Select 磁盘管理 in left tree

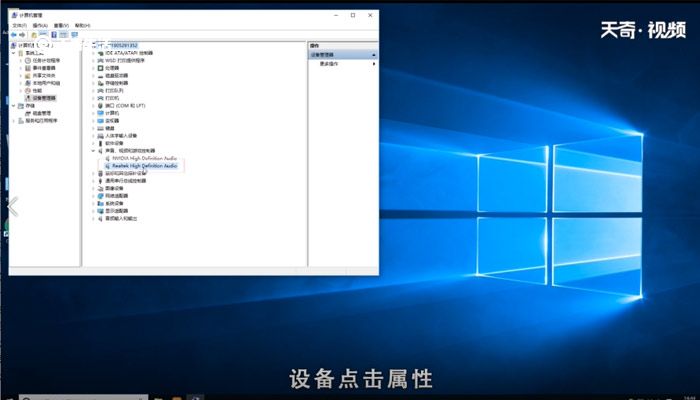[x=42, y=113]
